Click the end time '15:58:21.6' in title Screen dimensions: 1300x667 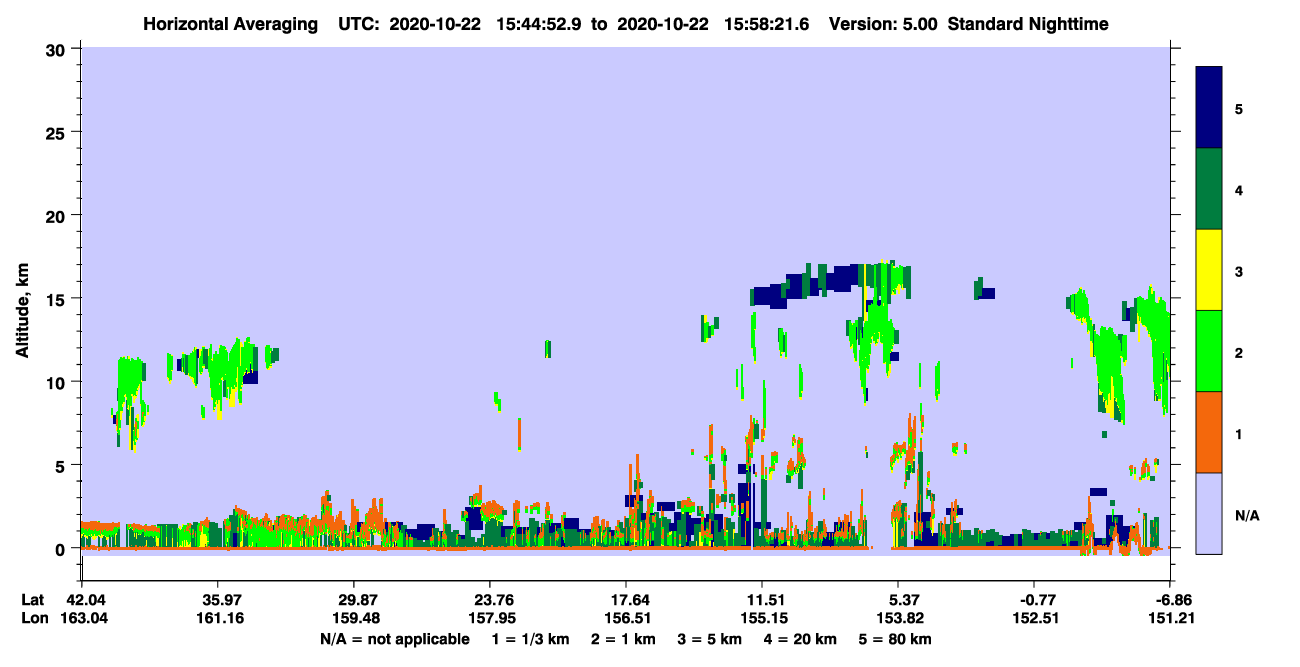[765, 23]
